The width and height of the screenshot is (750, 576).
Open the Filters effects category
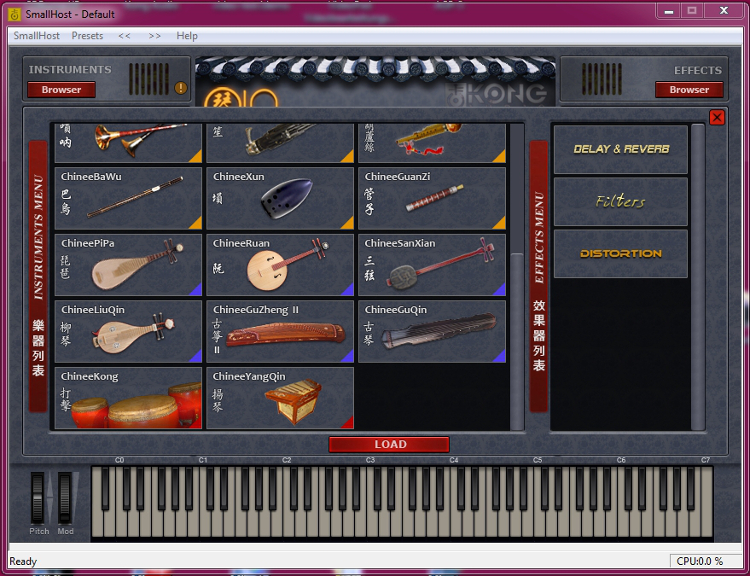621,201
